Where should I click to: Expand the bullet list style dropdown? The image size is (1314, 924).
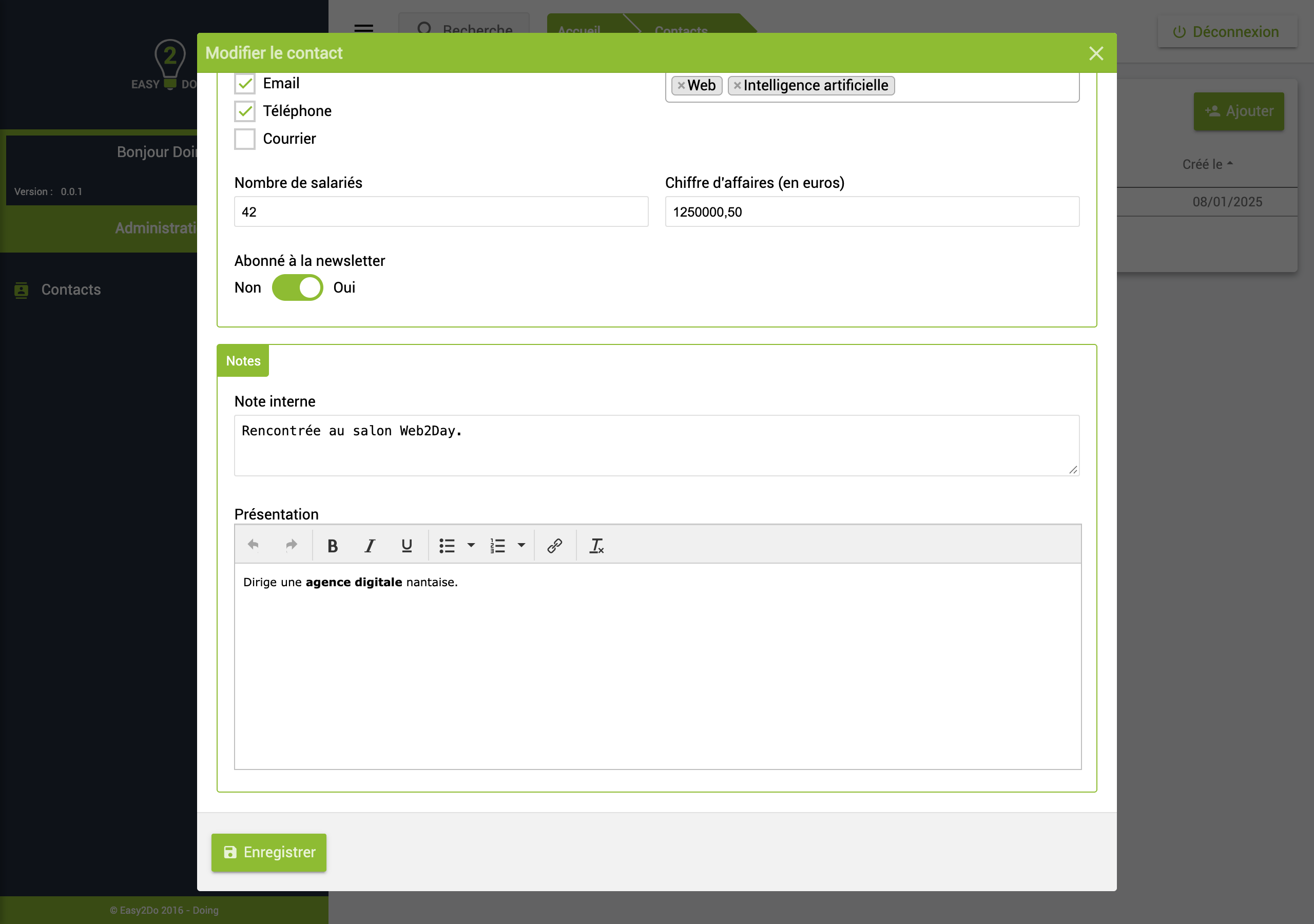click(471, 545)
